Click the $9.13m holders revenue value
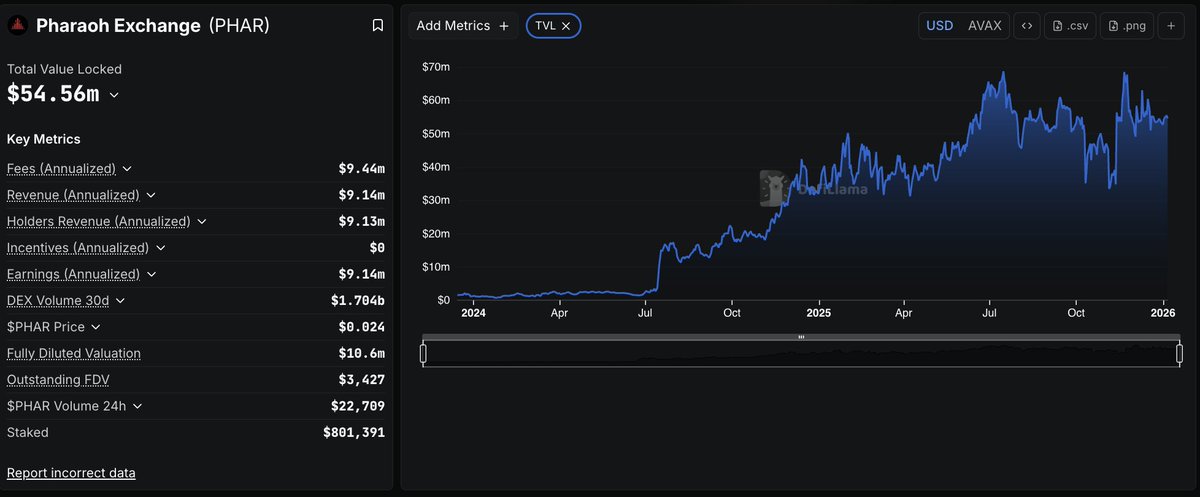 (x=362, y=221)
